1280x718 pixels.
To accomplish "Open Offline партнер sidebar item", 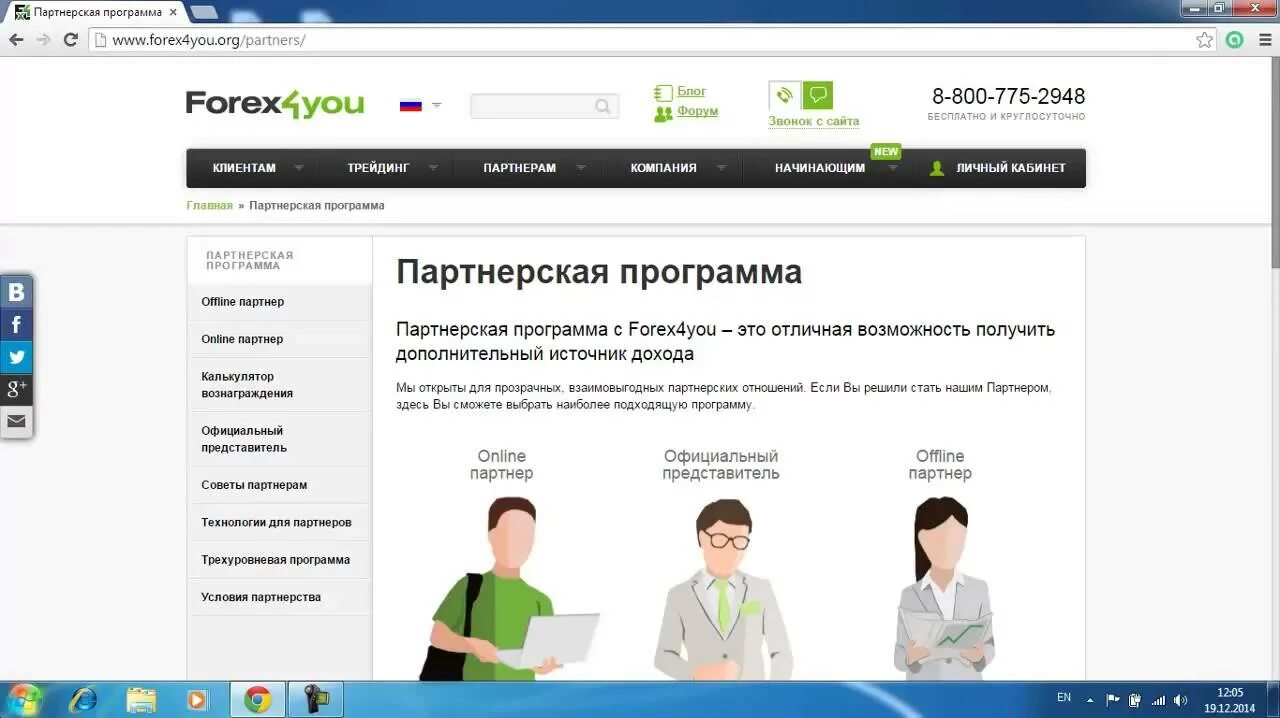I will click(279, 302).
